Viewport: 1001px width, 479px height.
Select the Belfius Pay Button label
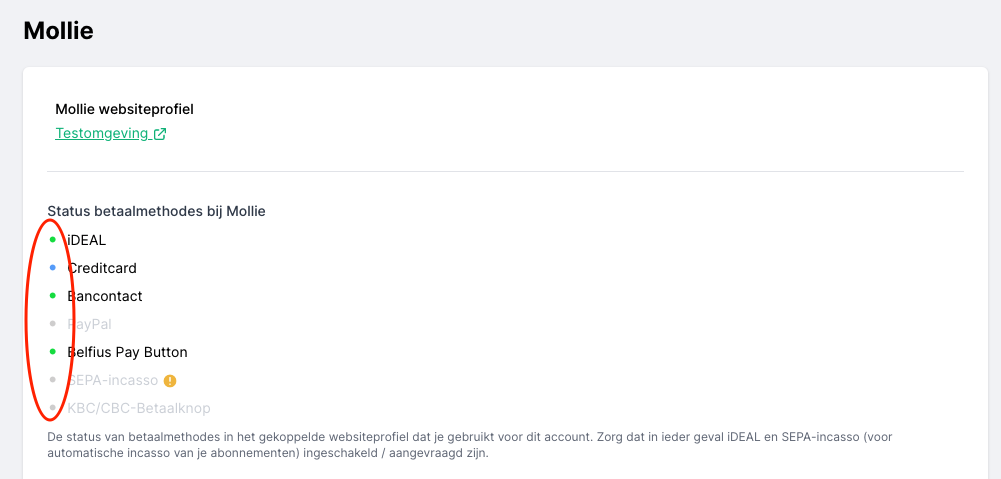[127, 352]
